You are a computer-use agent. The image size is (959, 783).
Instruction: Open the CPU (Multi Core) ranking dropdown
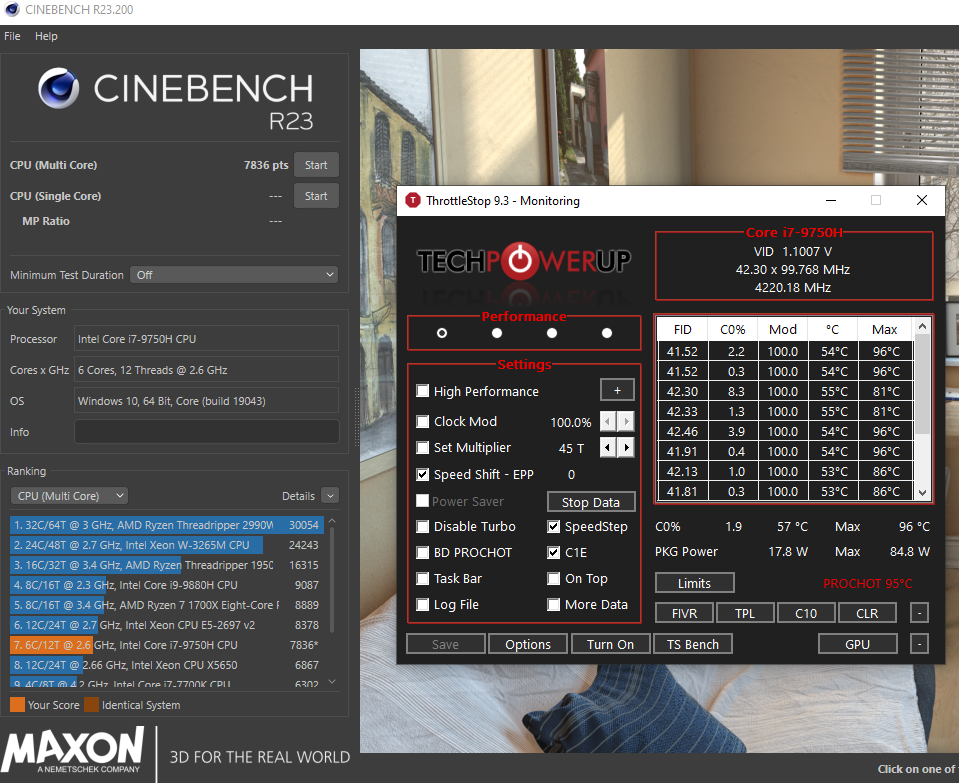click(x=69, y=495)
